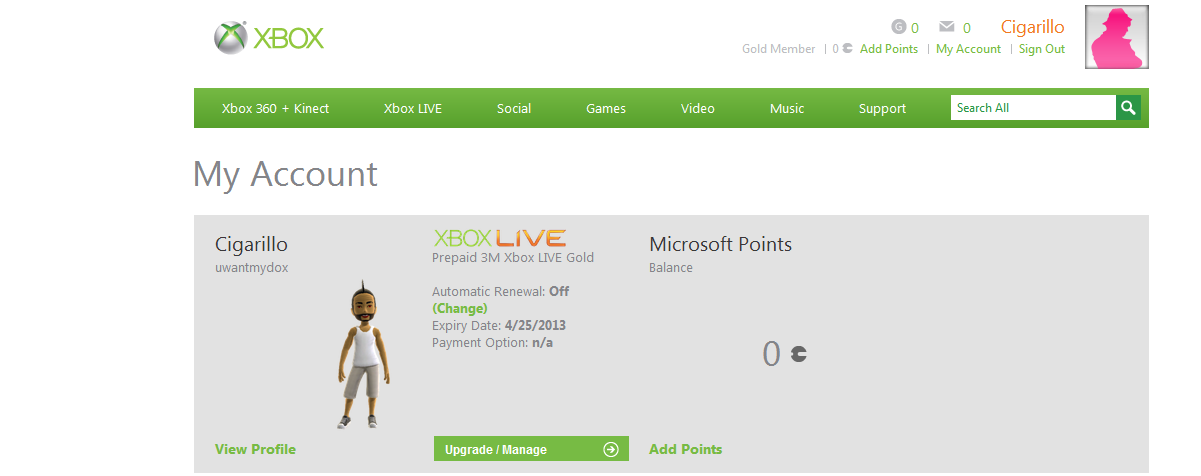This screenshot has width=1201, height=476.
Task: Open the Video menu
Action: pyautogui.click(x=698, y=108)
